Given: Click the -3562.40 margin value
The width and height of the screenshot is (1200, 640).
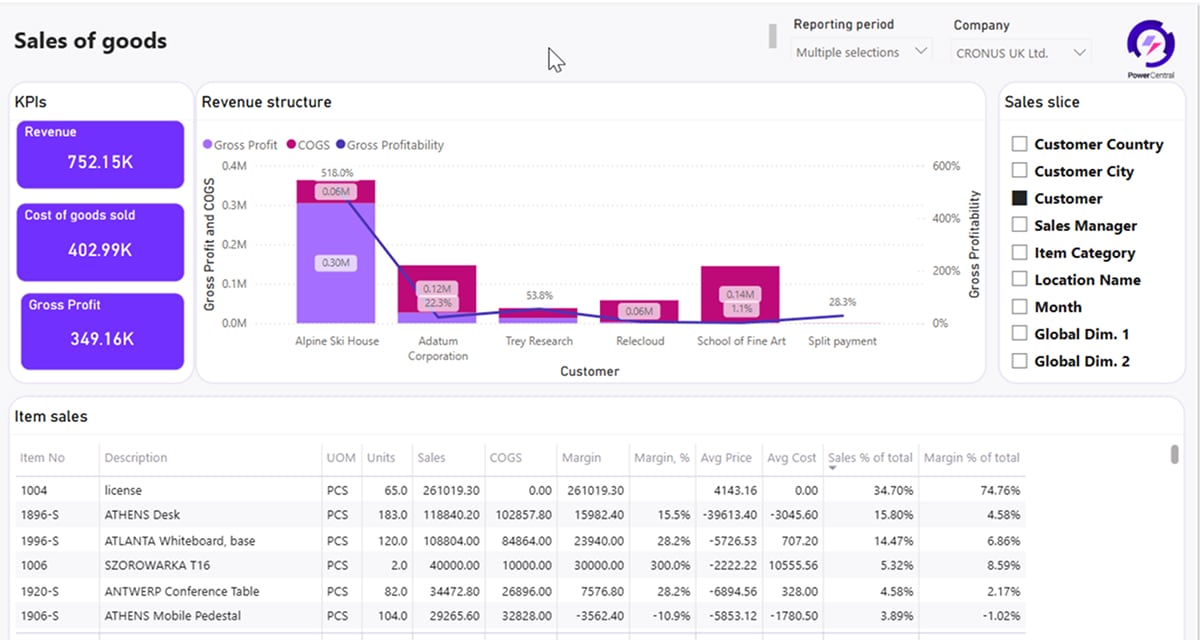Looking at the screenshot, I should [x=600, y=615].
